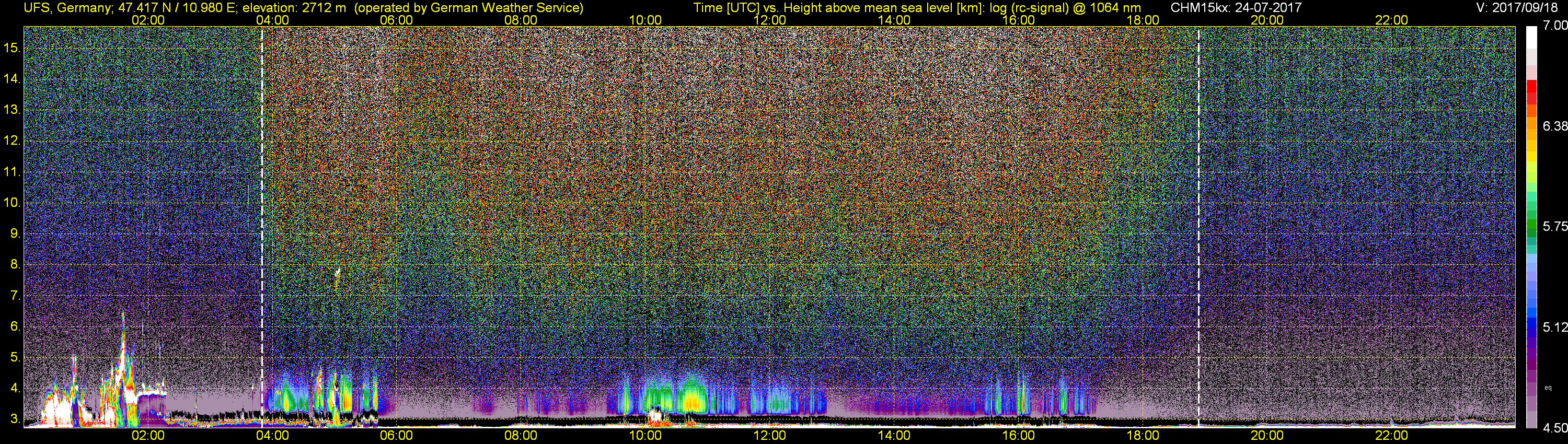
Task: Click the '08:00' label on the top time axis
Action: pyautogui.click(x=521, y=20)
